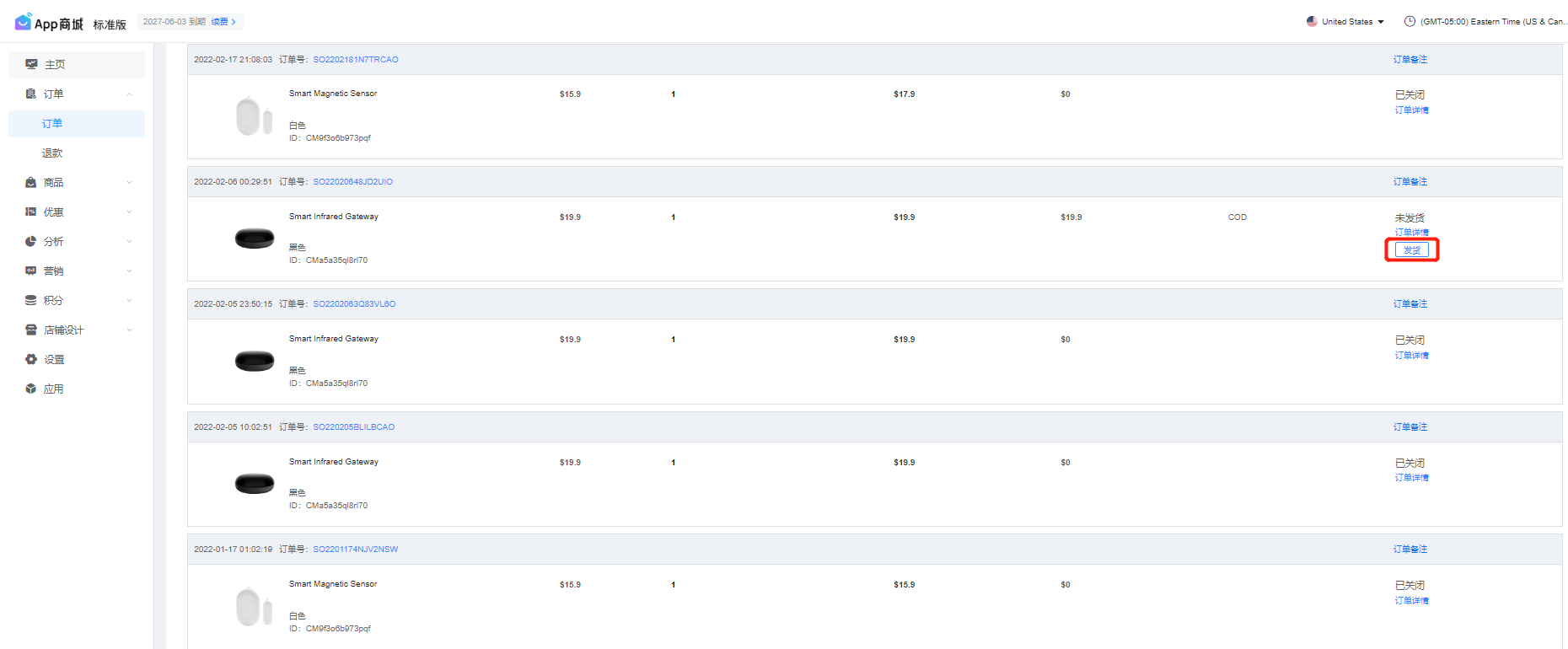Click the 商品 products bag icon

(31, 182)
